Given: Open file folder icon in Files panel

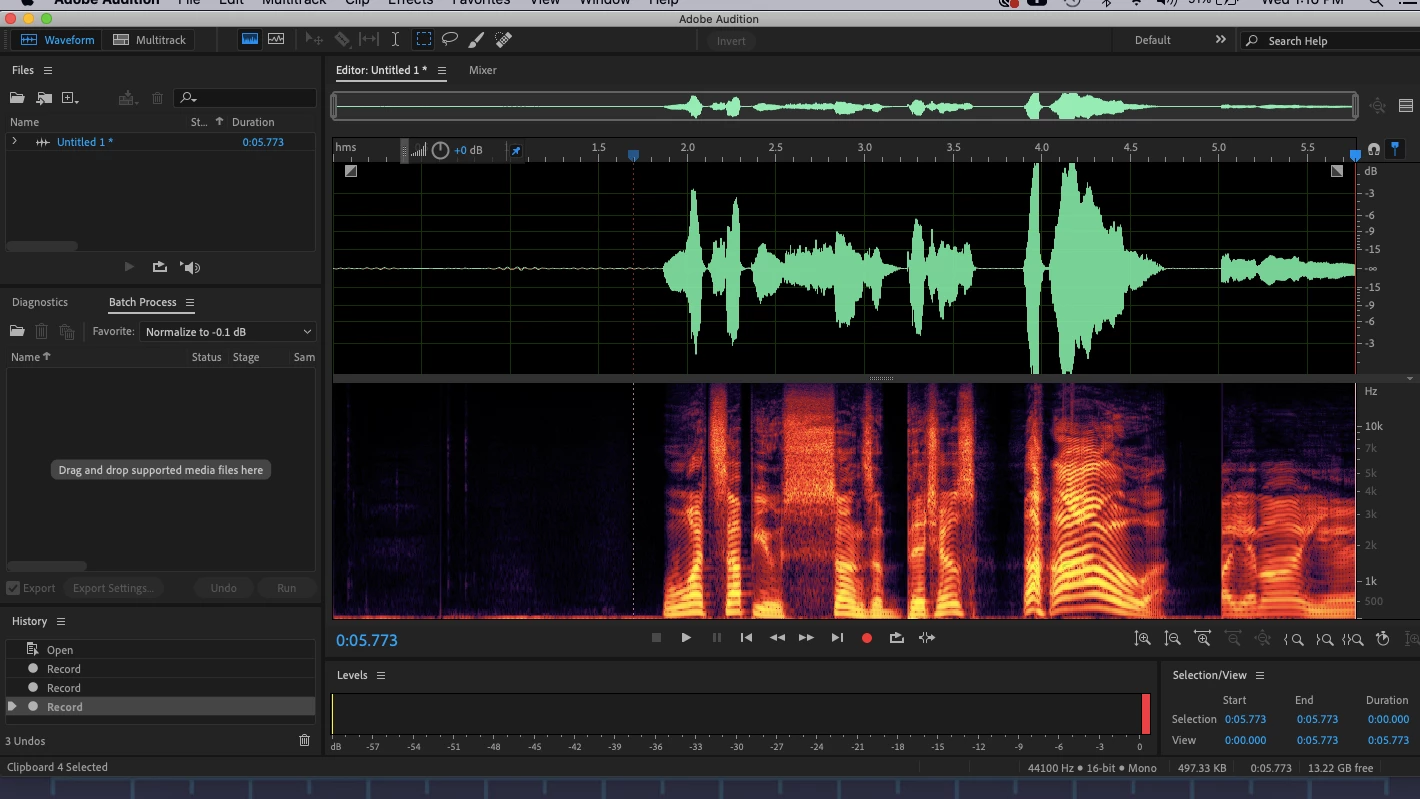Looking at the screenshot, I should coord(17,98).
